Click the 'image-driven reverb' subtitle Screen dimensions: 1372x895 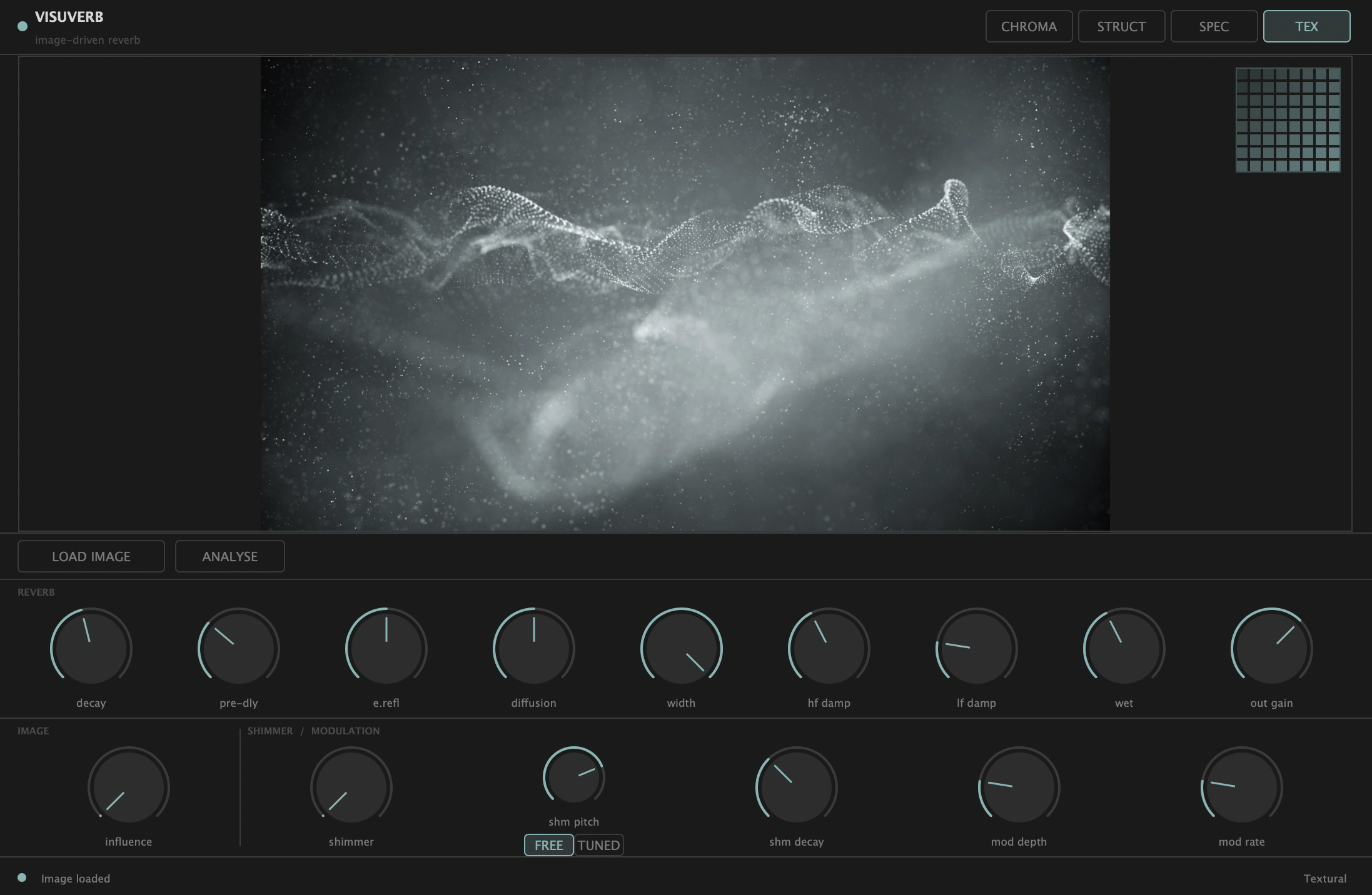point(88,40)
